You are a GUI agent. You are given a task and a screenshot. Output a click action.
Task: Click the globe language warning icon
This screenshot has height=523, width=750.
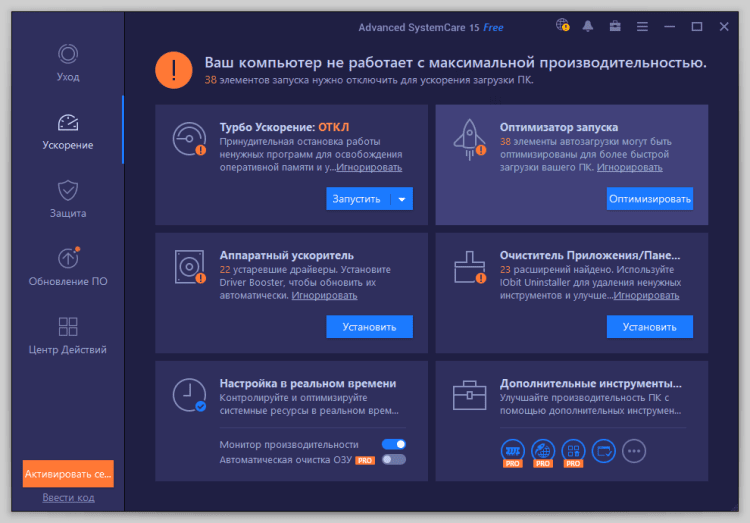click(562, 25)
